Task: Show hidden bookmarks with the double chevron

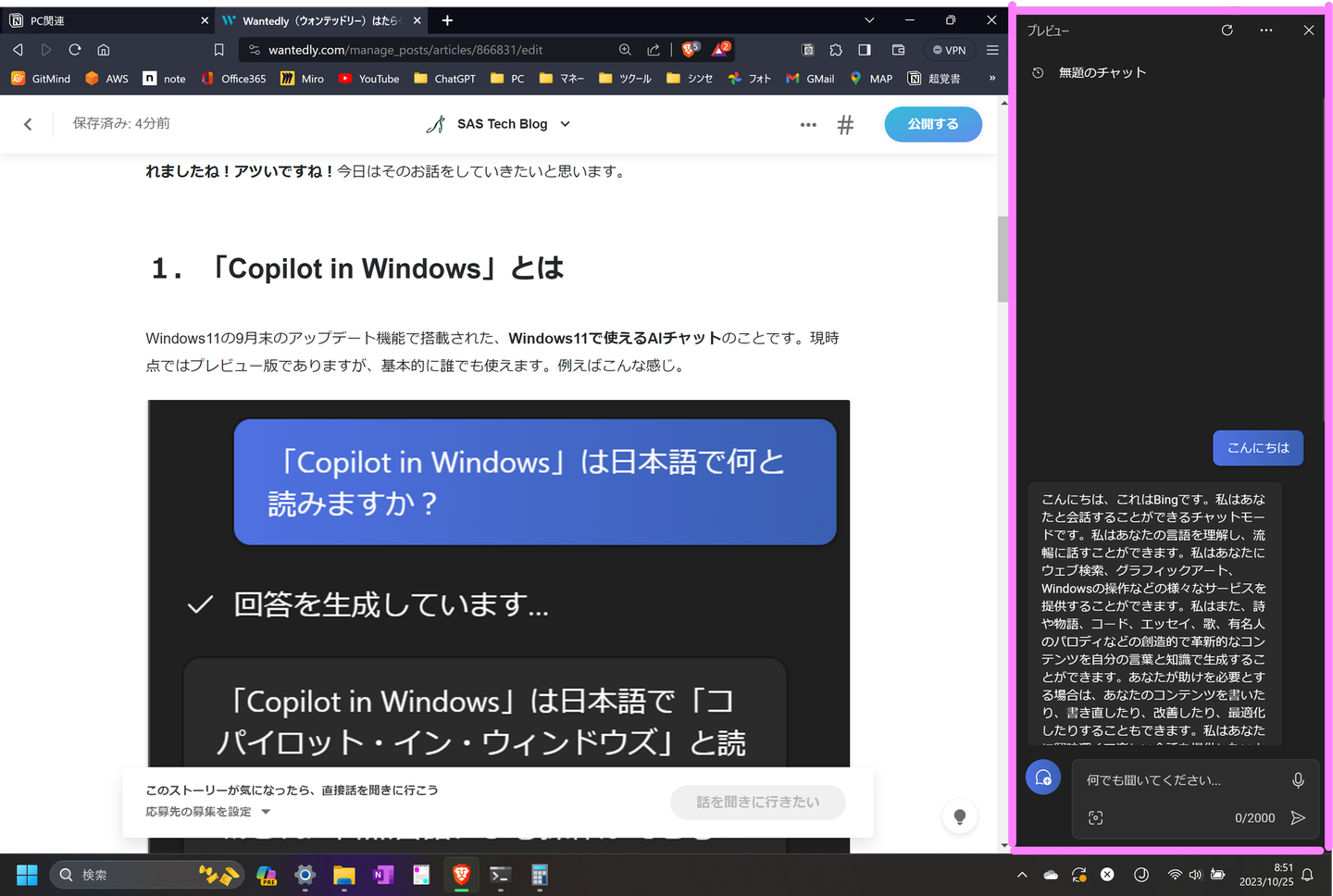Action: (x=992, y=79)
